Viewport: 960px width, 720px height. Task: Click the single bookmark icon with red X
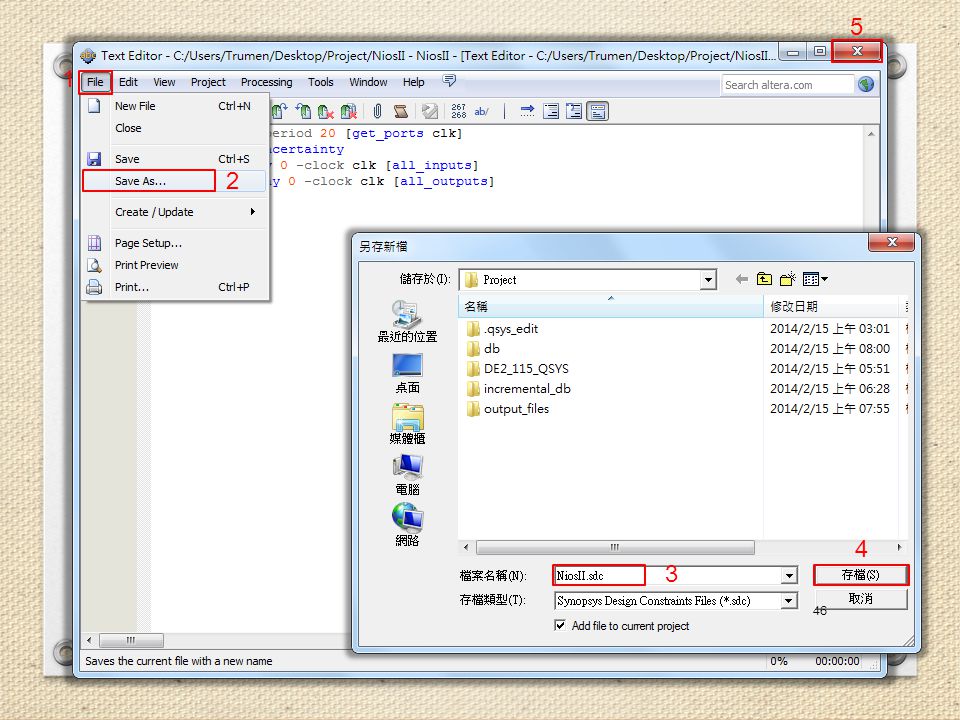[326, 111]
